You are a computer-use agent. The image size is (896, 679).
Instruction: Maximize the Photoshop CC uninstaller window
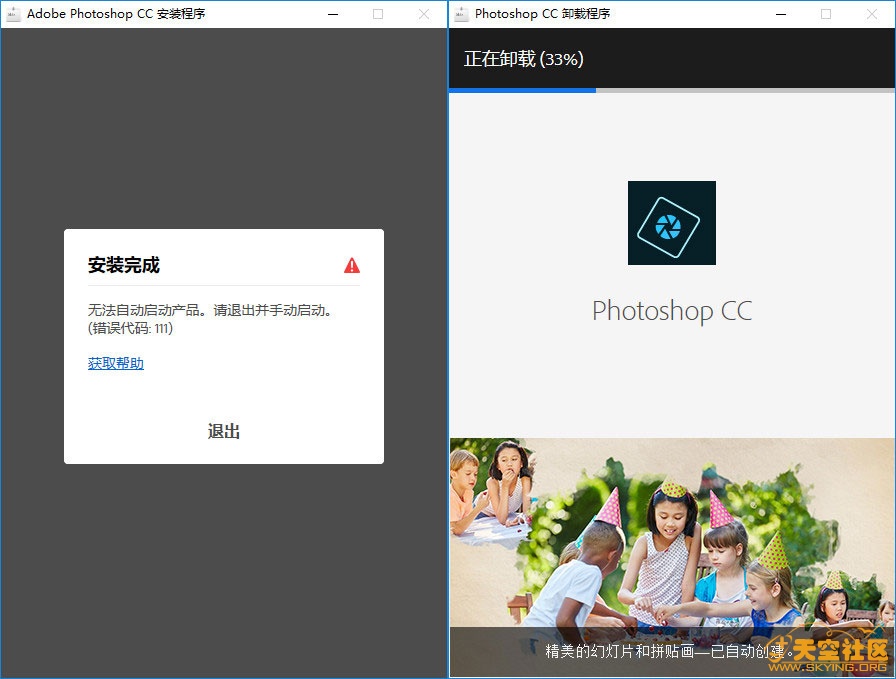click(826, 14)
